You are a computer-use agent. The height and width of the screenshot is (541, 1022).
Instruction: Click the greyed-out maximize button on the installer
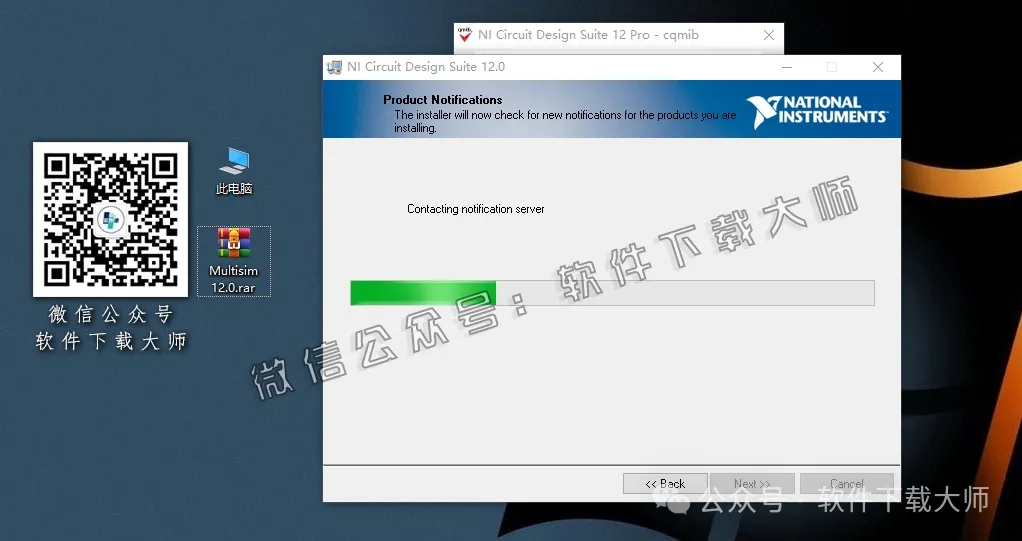tap(831, 67)
